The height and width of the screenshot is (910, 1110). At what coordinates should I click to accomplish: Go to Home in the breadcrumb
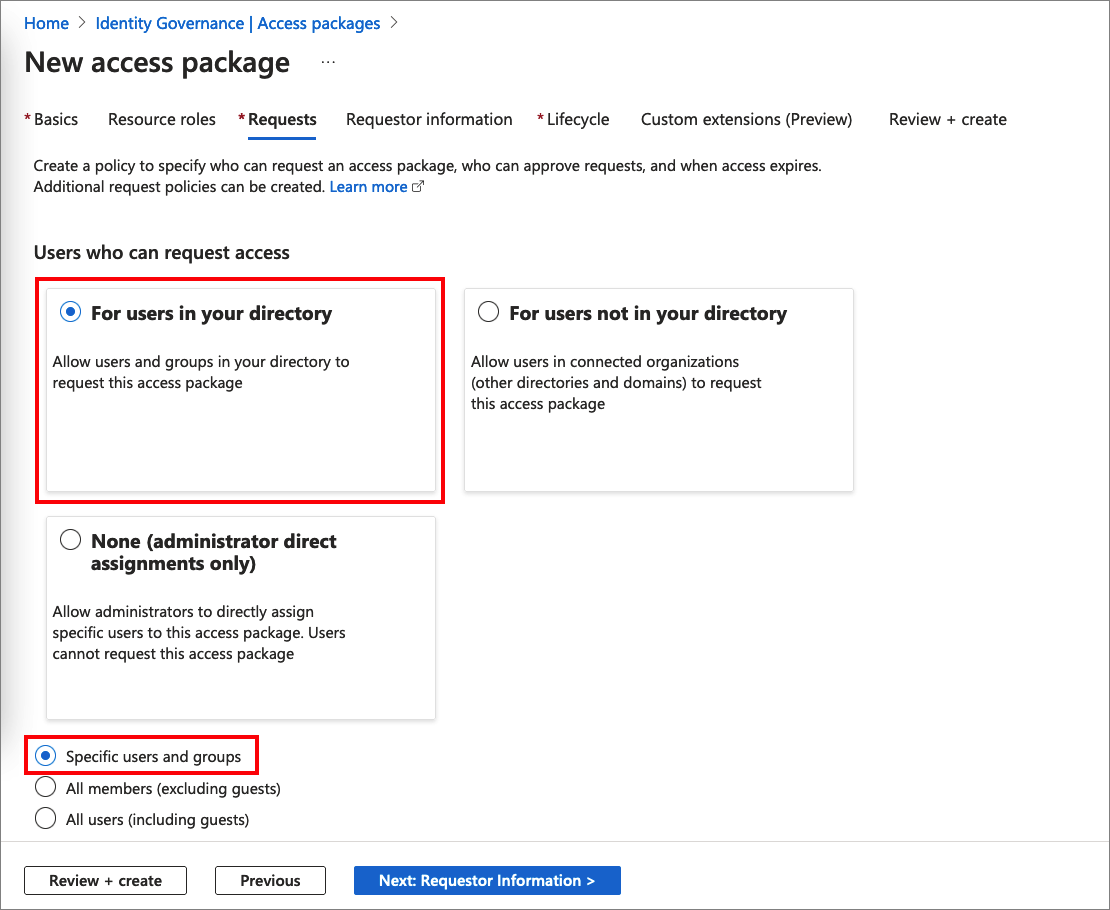coord(46,23)
